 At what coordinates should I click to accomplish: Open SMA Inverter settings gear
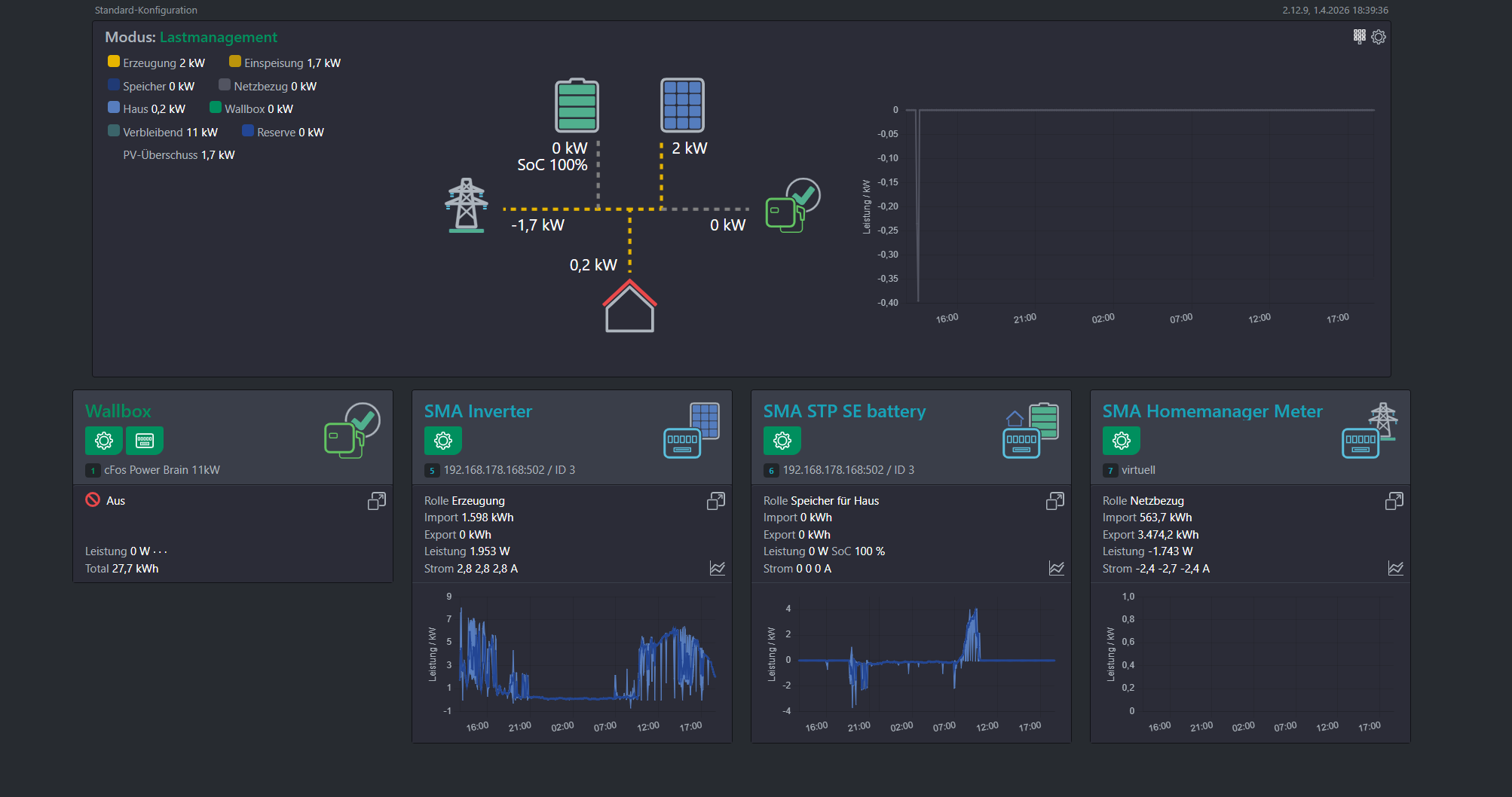443,441
